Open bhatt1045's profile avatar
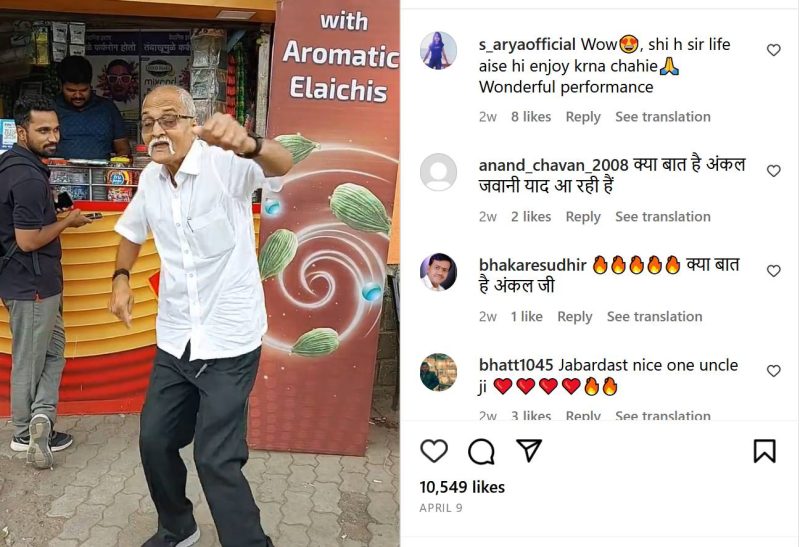Image resolution: width=800 pixels, height=547 pixels. (x=438, y=372)
